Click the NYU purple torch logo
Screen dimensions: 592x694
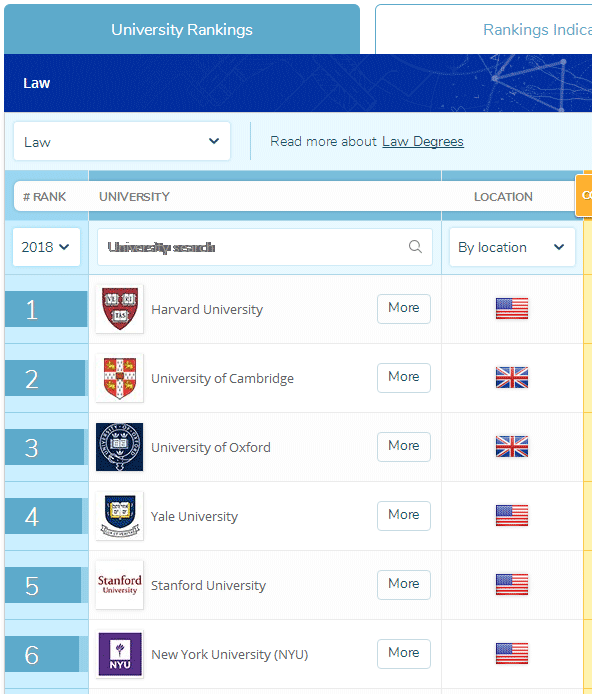click(x=119, y=654)
